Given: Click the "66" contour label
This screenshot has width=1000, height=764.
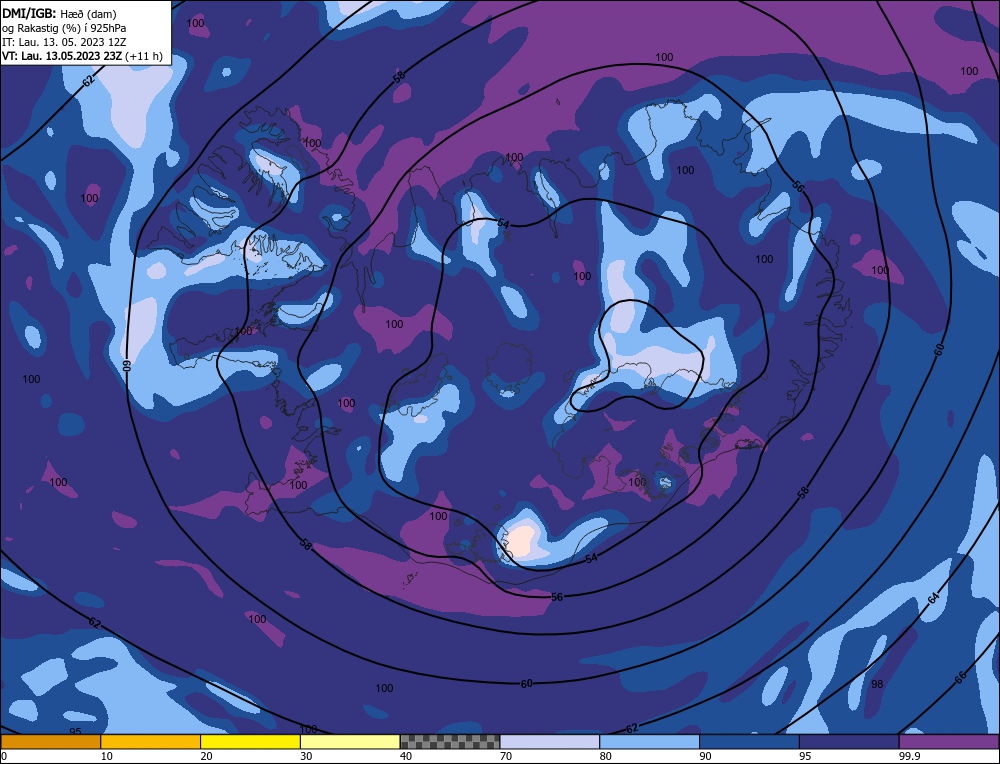Looking at the screenshot, I should pyautogui.click(x=960, y=677).
